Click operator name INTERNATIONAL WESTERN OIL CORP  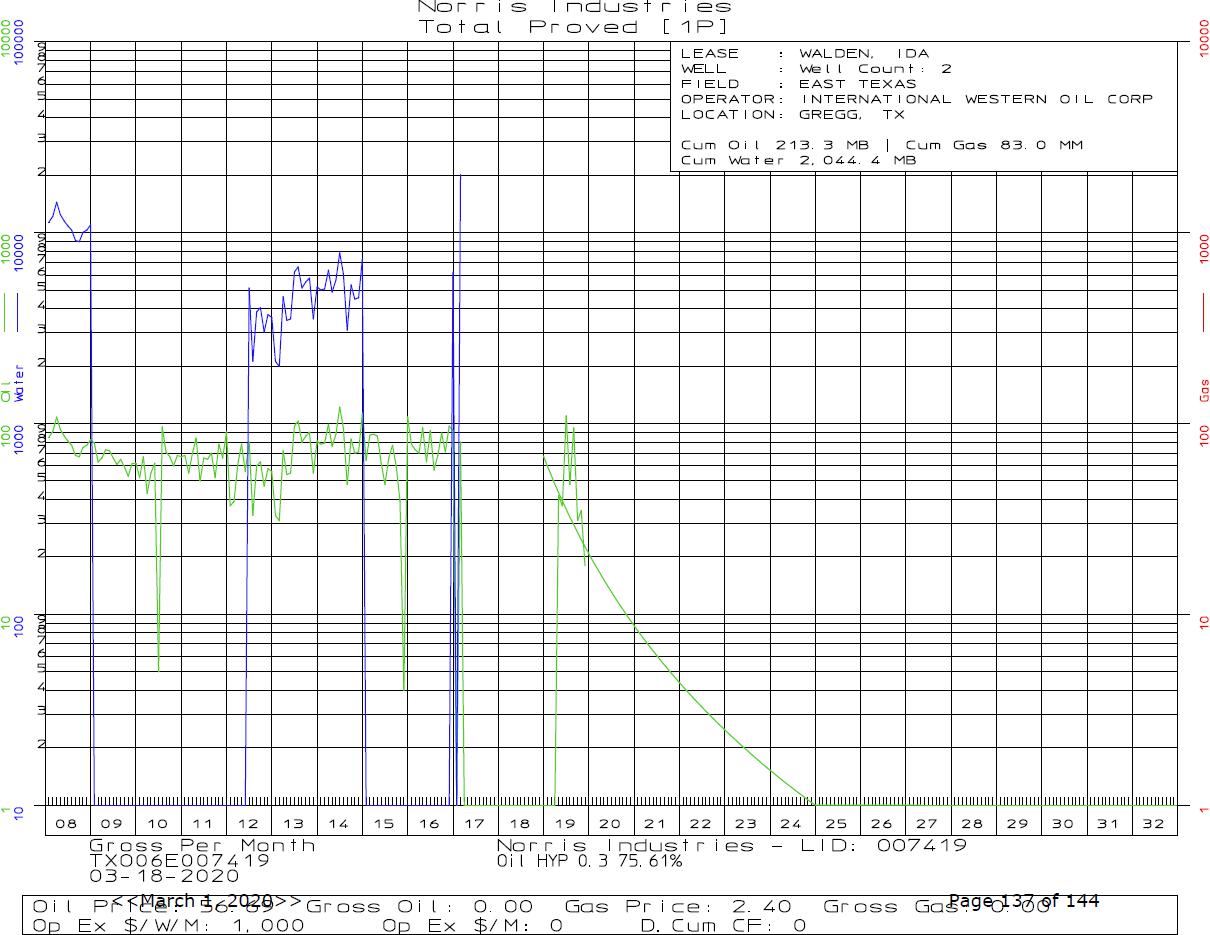pyautogui.click(x=975, y=99)
